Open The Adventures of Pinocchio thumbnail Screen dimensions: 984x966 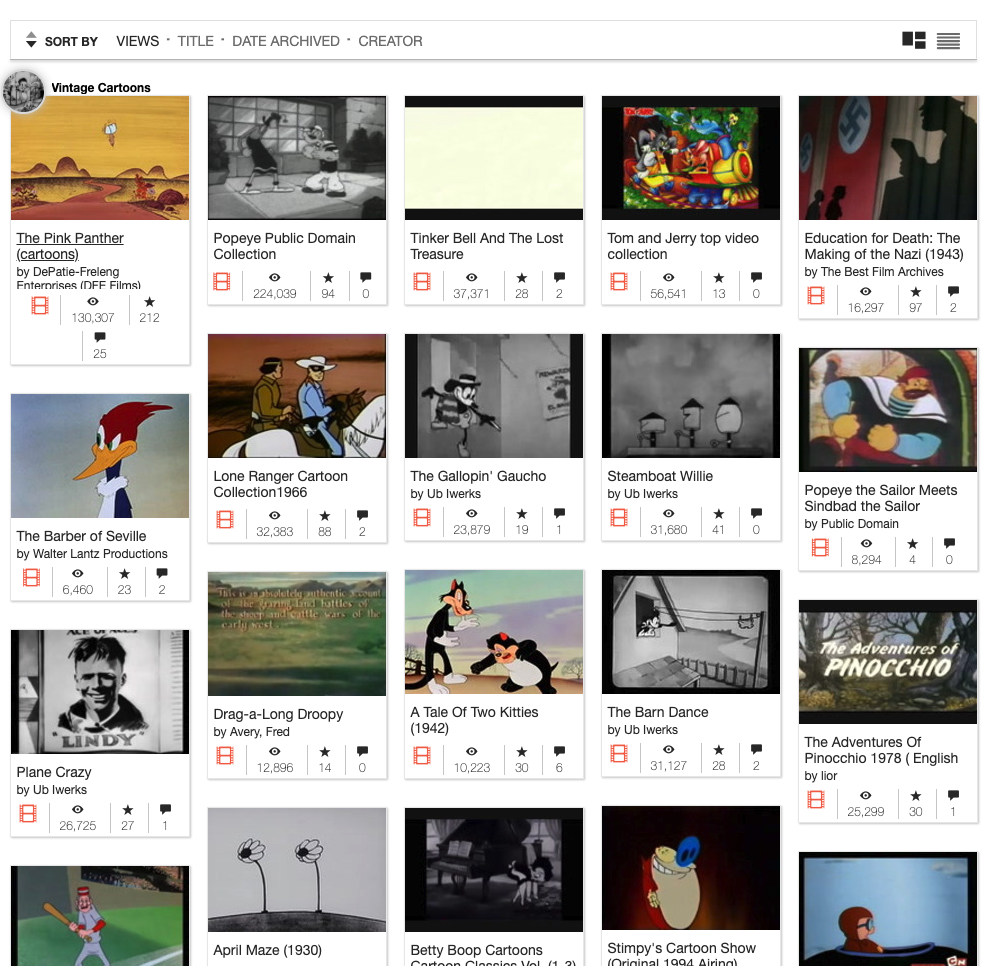click(888, 662)
